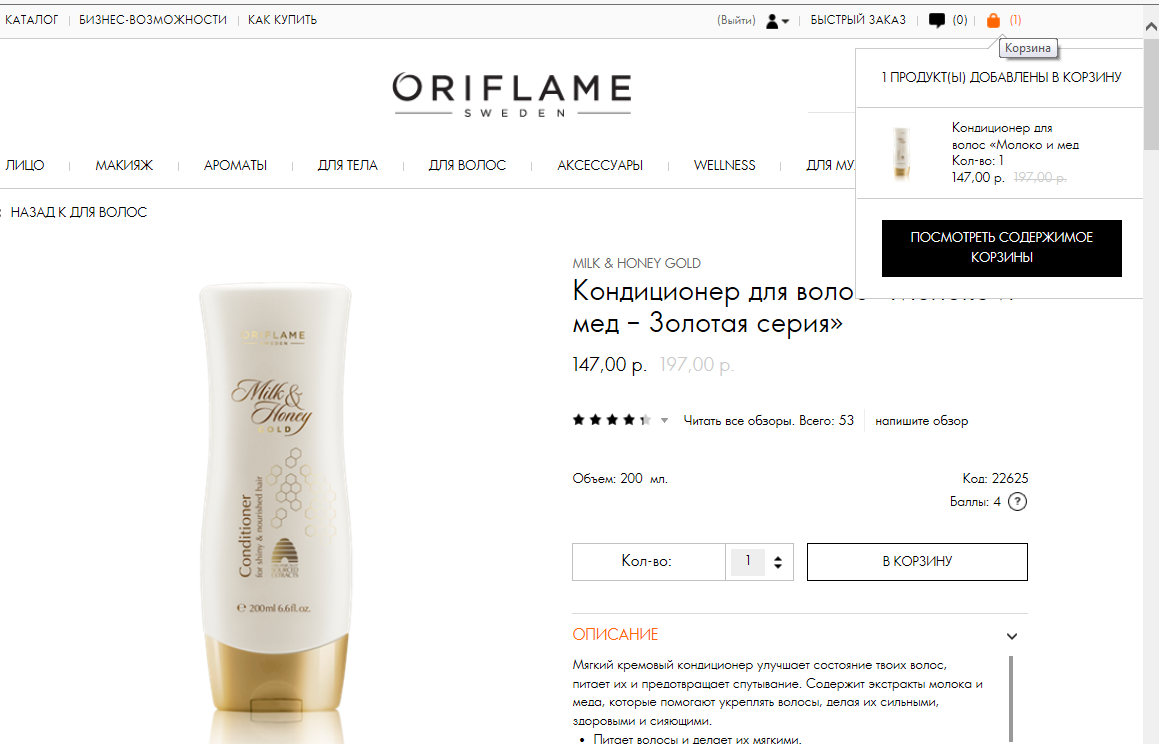Open the МАКИЯЖ category menu
The width and height of the screenshot is (1159, 744).
124,165
